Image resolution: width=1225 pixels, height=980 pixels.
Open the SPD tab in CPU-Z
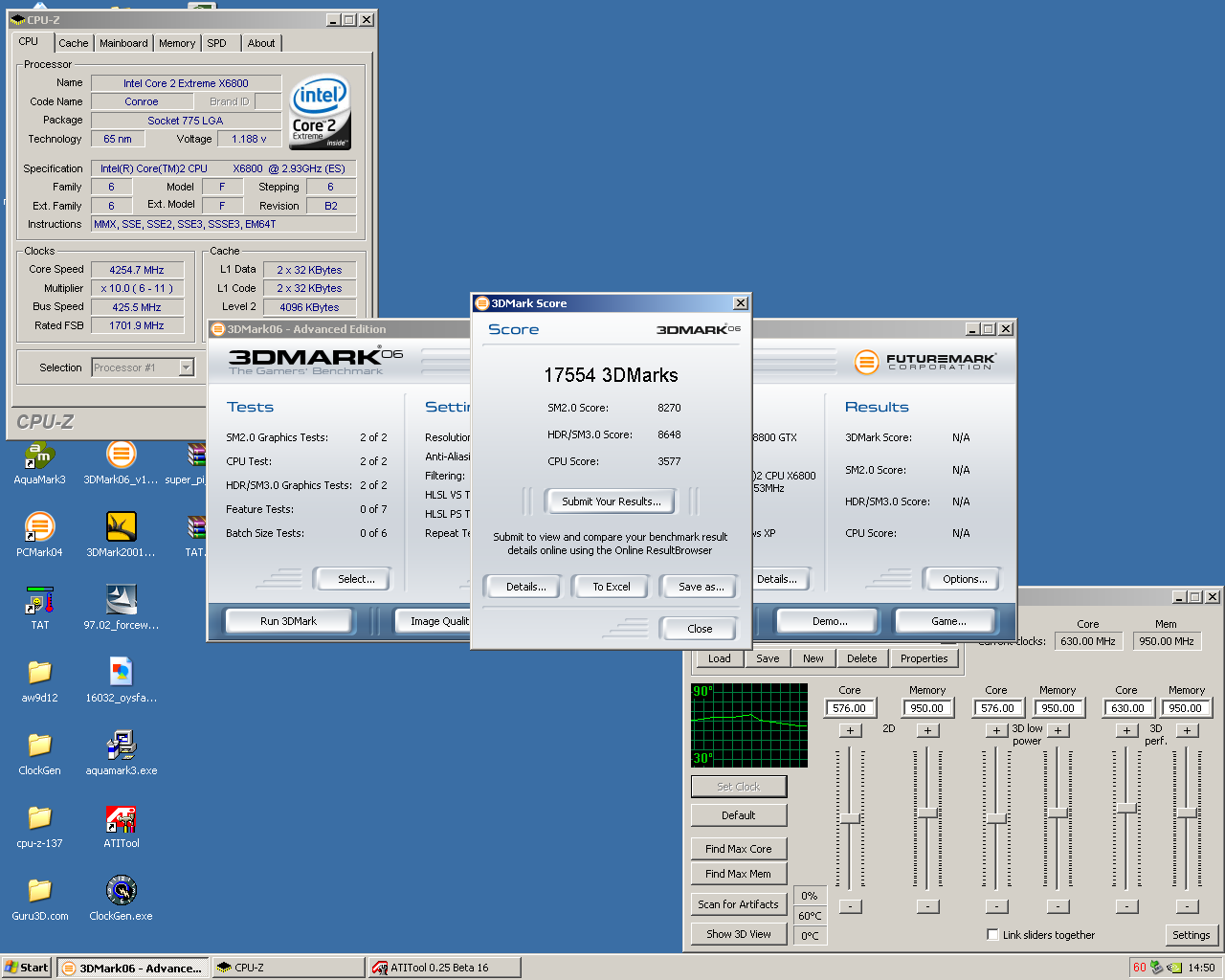[217, 43]
